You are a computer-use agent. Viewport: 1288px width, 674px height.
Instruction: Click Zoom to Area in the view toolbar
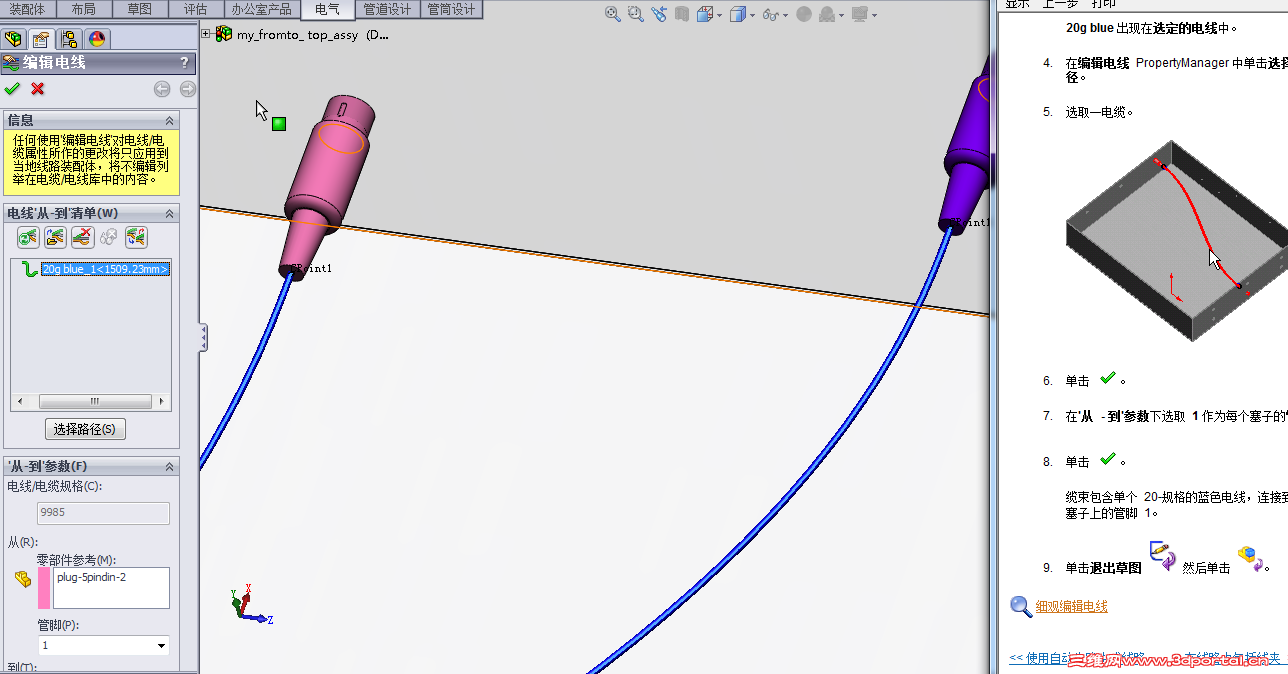click(636, 14)
